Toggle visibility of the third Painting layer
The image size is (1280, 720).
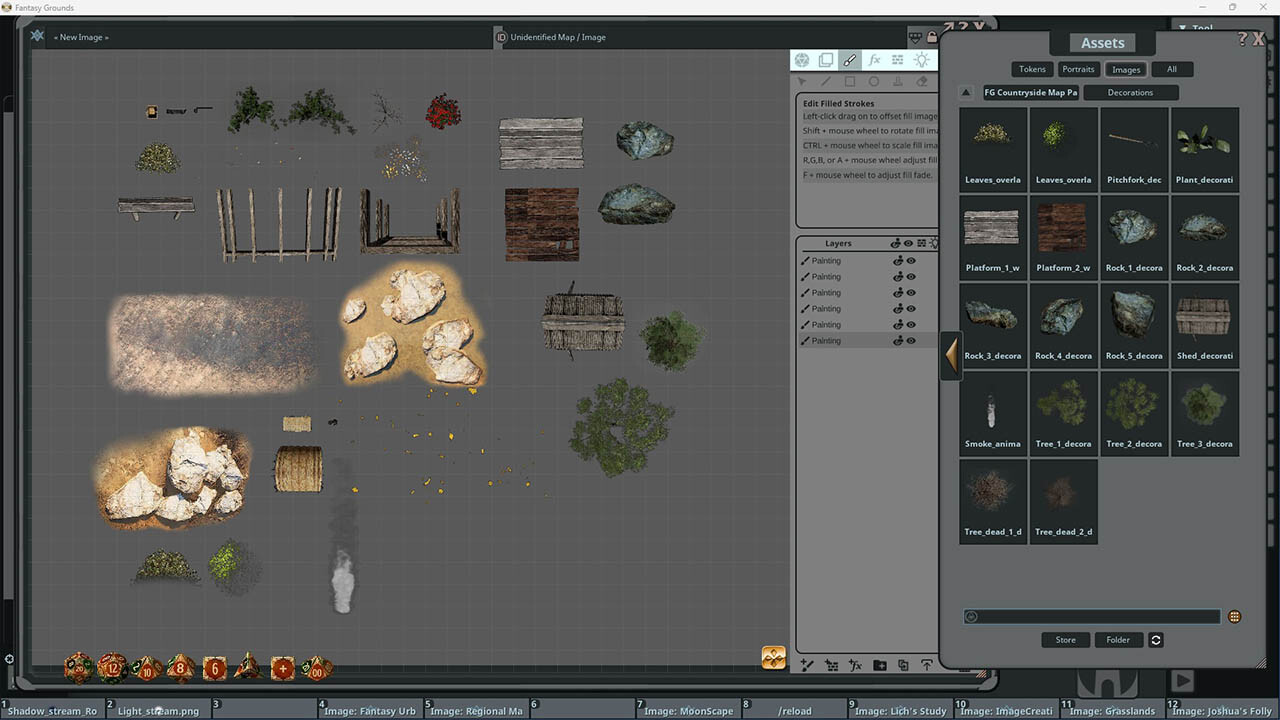(911, 293)
